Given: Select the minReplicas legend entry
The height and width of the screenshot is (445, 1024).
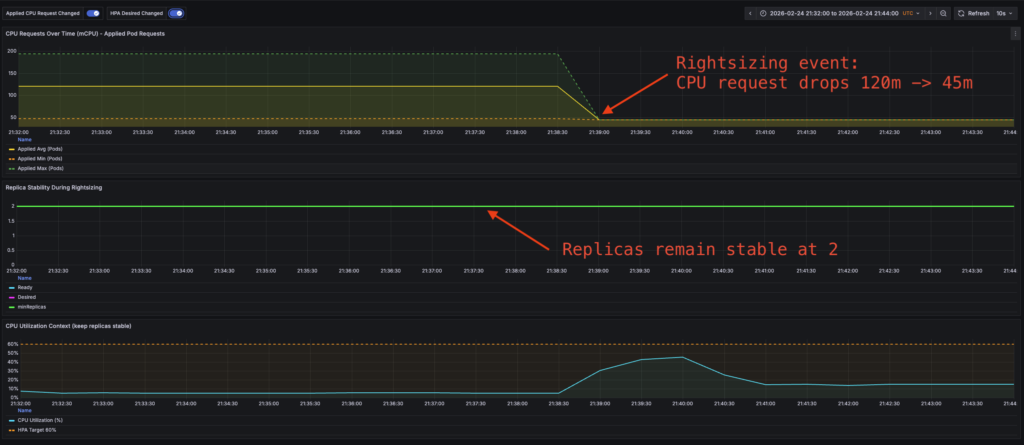Looking at the screenshot, I should coord(29,306).
